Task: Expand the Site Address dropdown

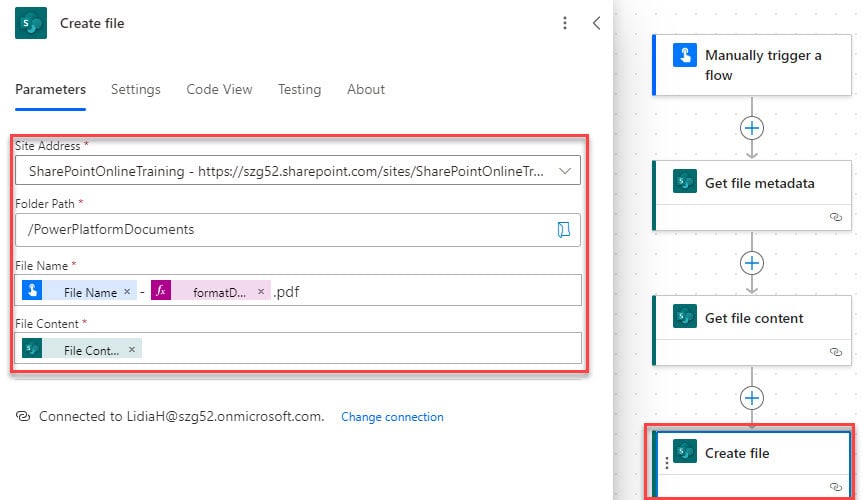Action: point(565,171)
